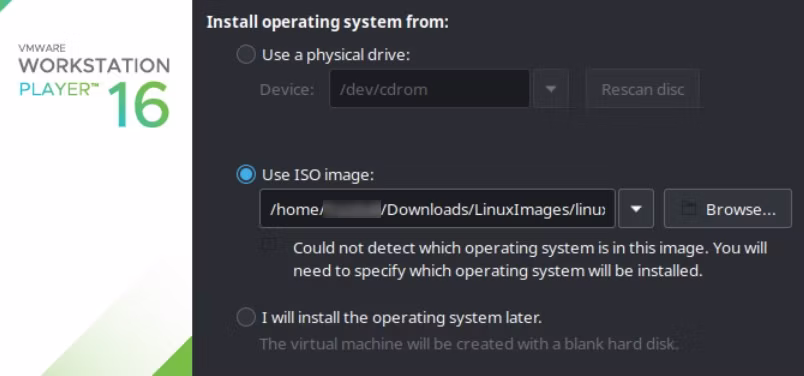Screen dimensions: 804x376
Task: Click the /dev/cdrom device combo box
Action: click(x=429, y=89)
